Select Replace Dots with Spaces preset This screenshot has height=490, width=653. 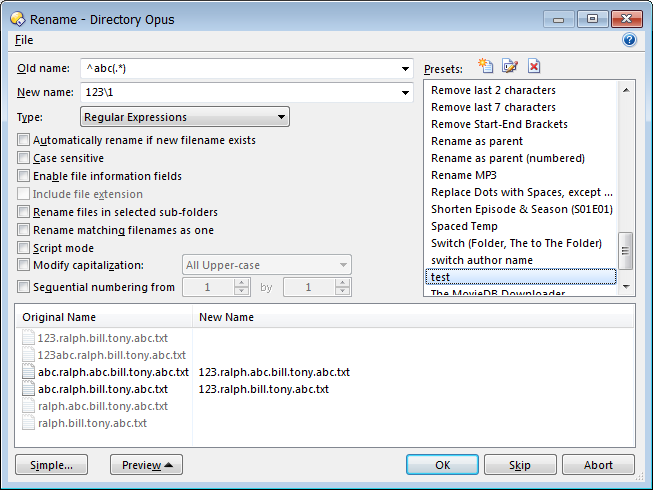(x=522, y=192)
